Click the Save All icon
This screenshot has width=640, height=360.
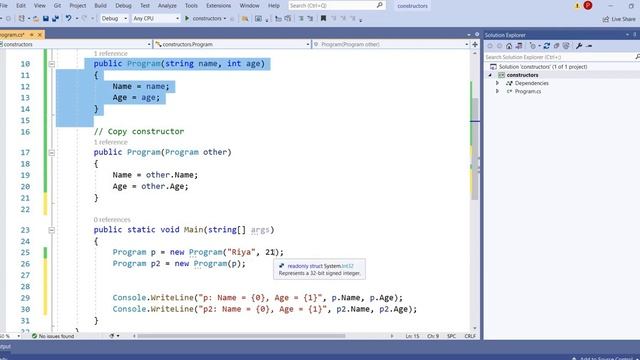click(x=56, y=18)
